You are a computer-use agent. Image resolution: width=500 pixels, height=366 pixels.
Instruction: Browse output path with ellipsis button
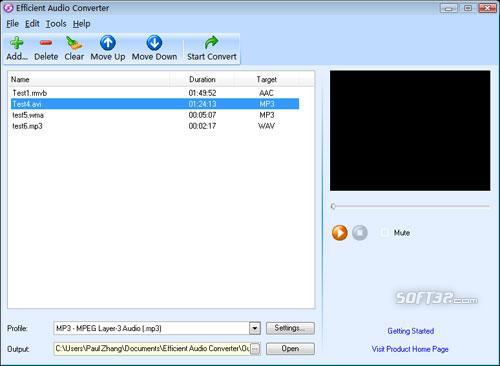255,349
